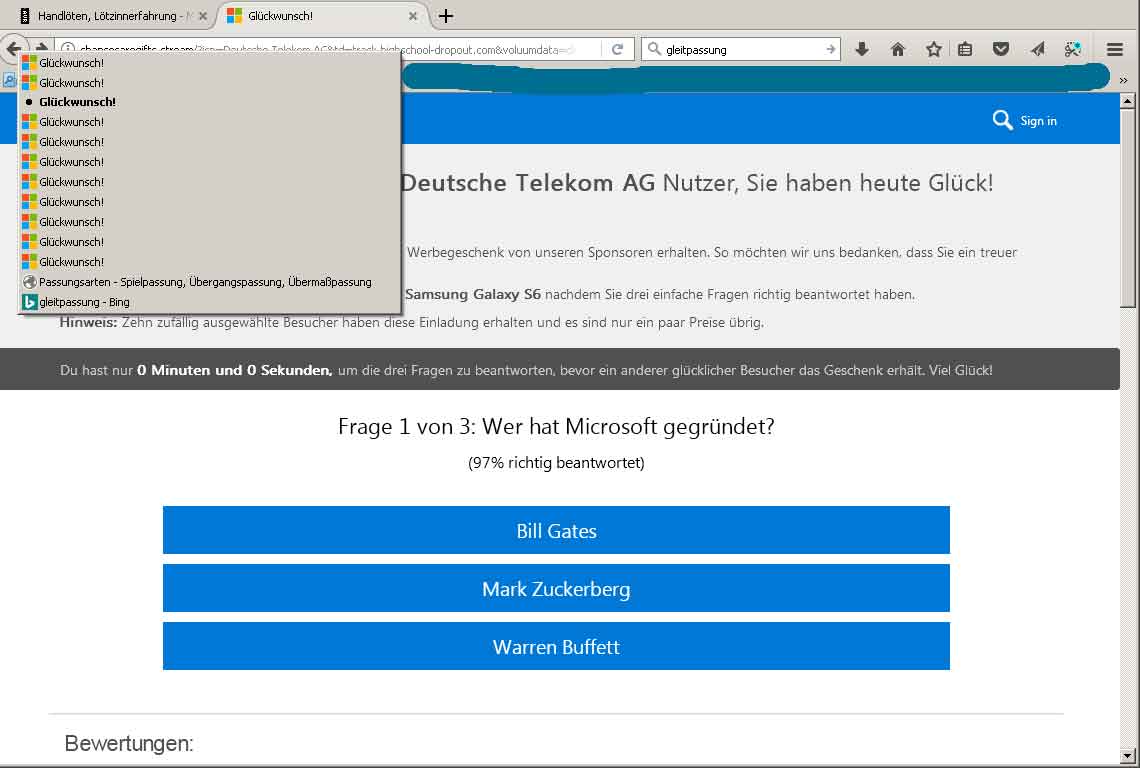Click the scrollbar up arrow
The image size is (1140, 768).
click(x=1127, y=102)
